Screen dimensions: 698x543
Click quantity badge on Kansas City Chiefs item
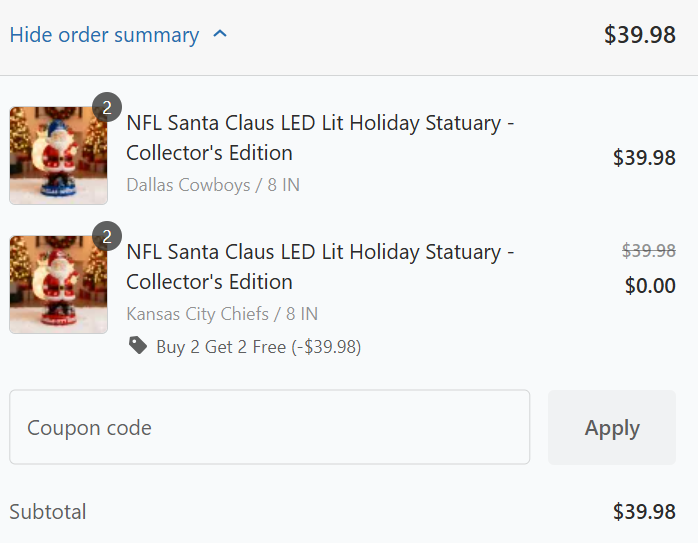106,237
